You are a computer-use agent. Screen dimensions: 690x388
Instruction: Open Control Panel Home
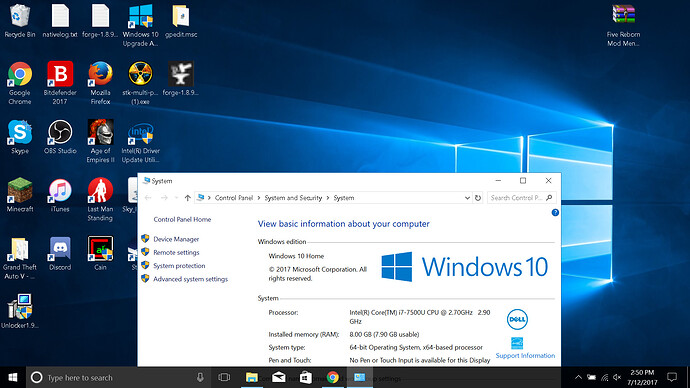[x=182, y=219]
